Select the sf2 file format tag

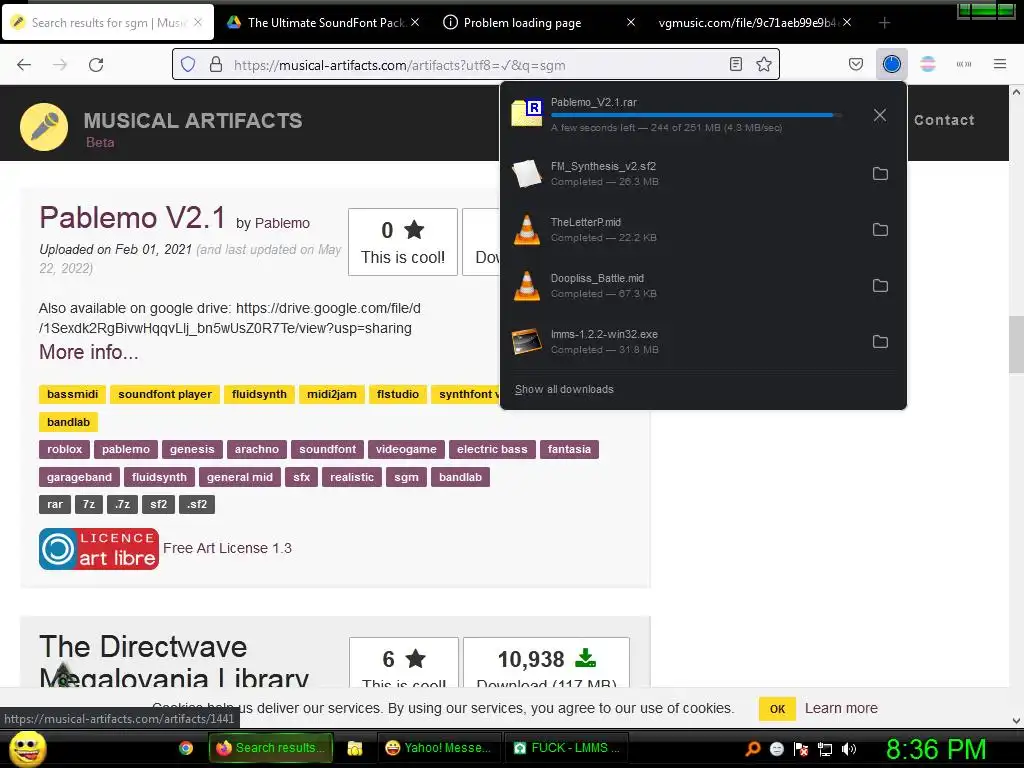point(159,504)
